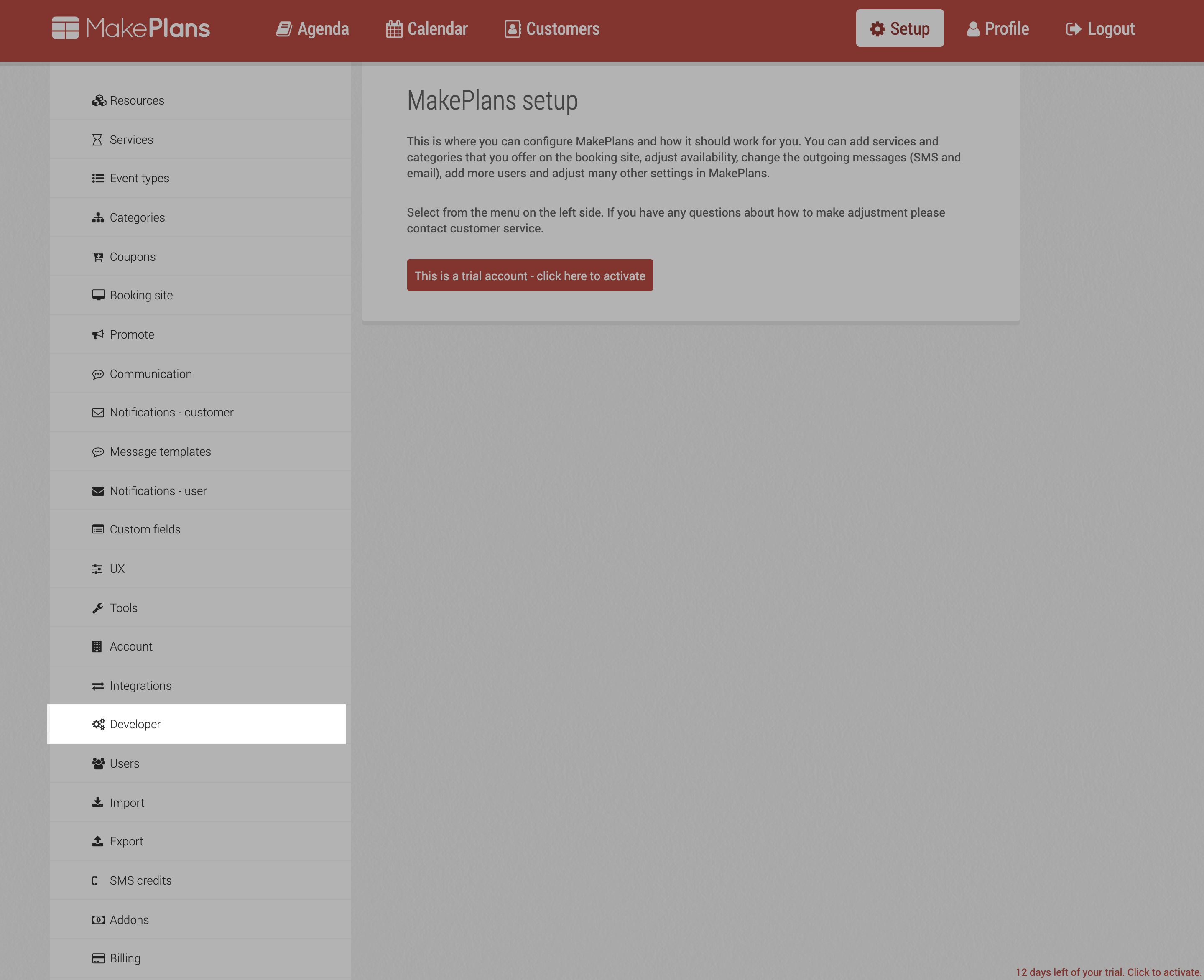Click the Users group icon
This screenshot has height=980, width=1204.
pos(98,763)
